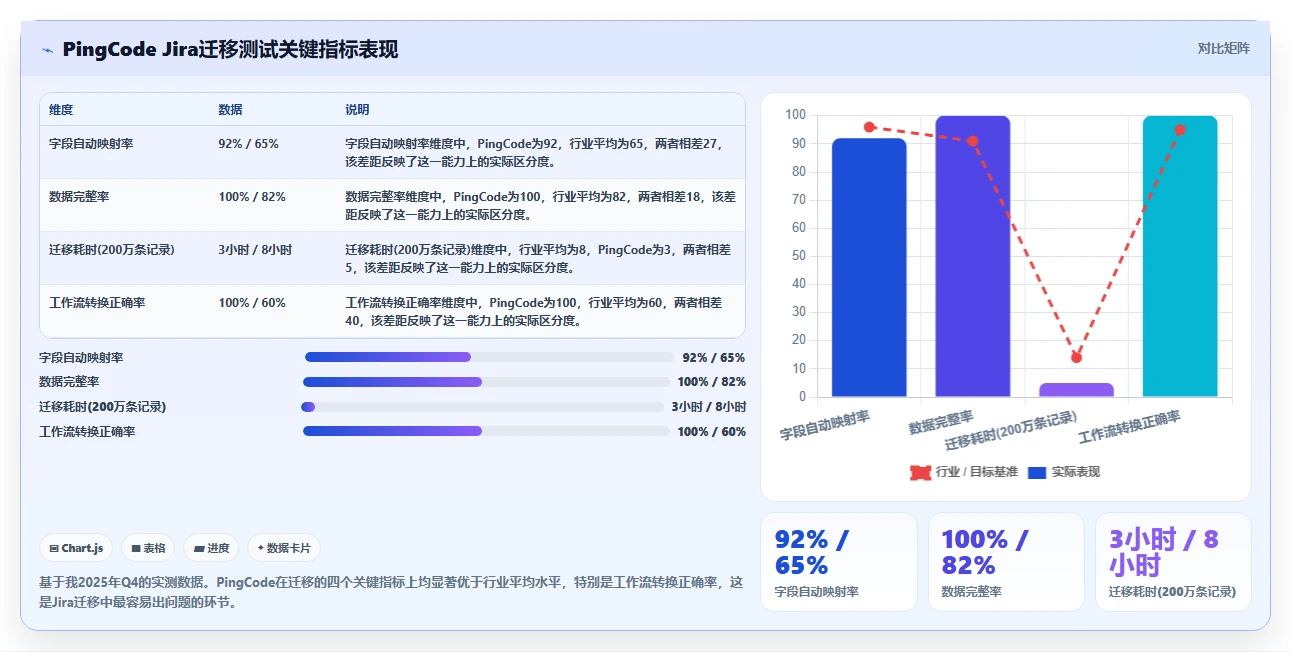Image resolution: width=1291 pixels, height=652 pixels.
Task: Click the 工作流转换正确率 progress bar
Action: click(486, 431)
